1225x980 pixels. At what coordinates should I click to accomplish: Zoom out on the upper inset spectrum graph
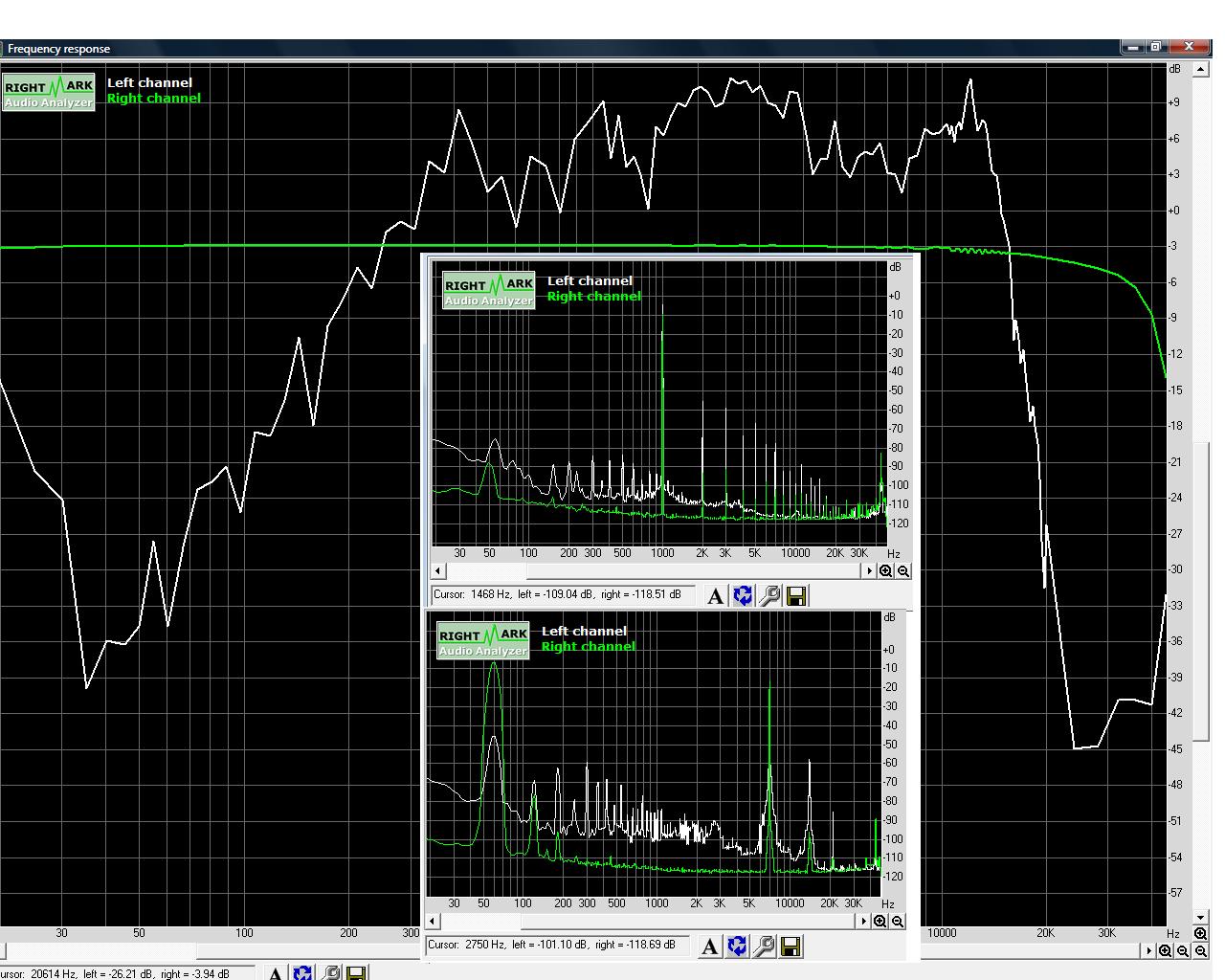[x=903, y=571]
